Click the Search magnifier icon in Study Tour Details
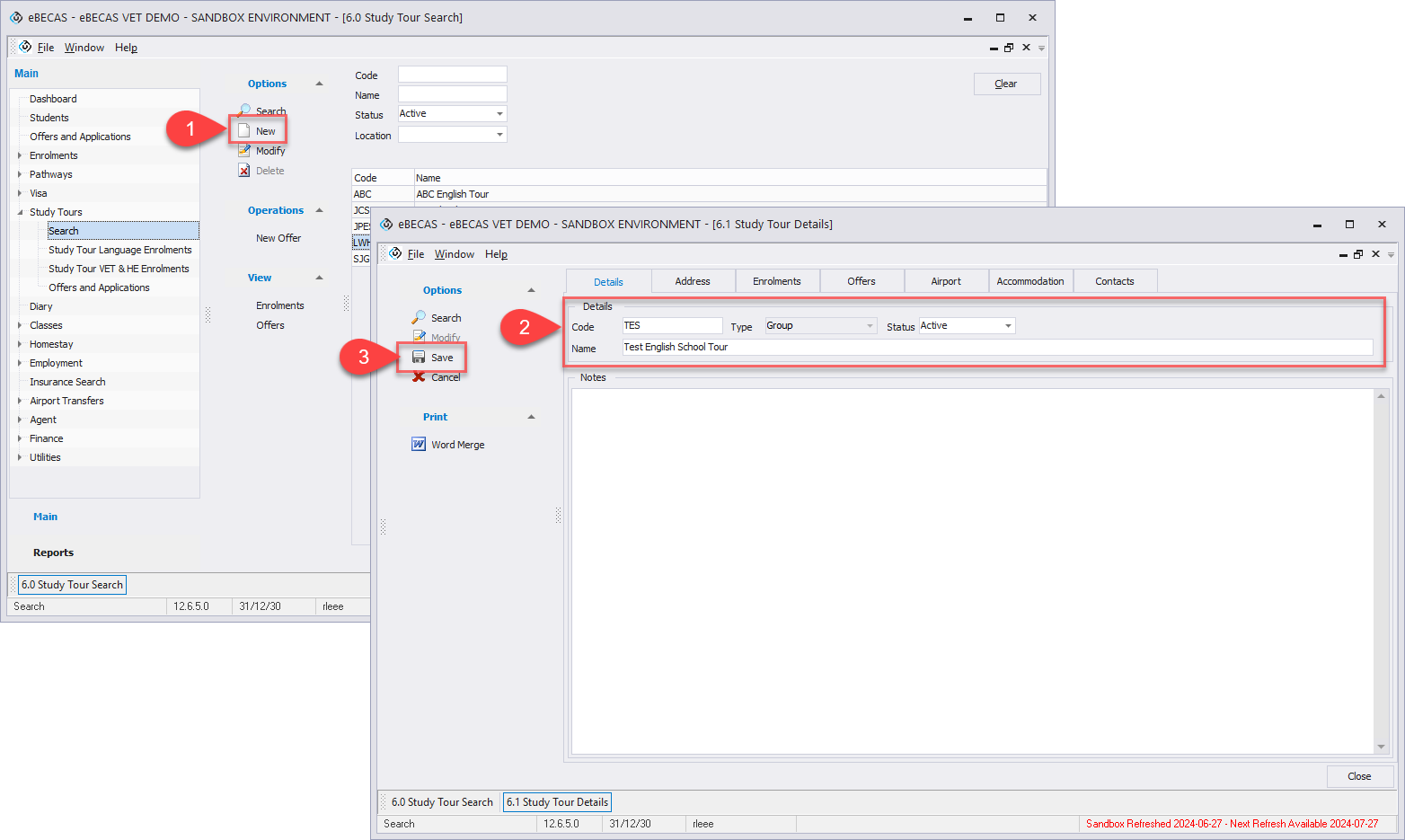 (x=419, y=318)
